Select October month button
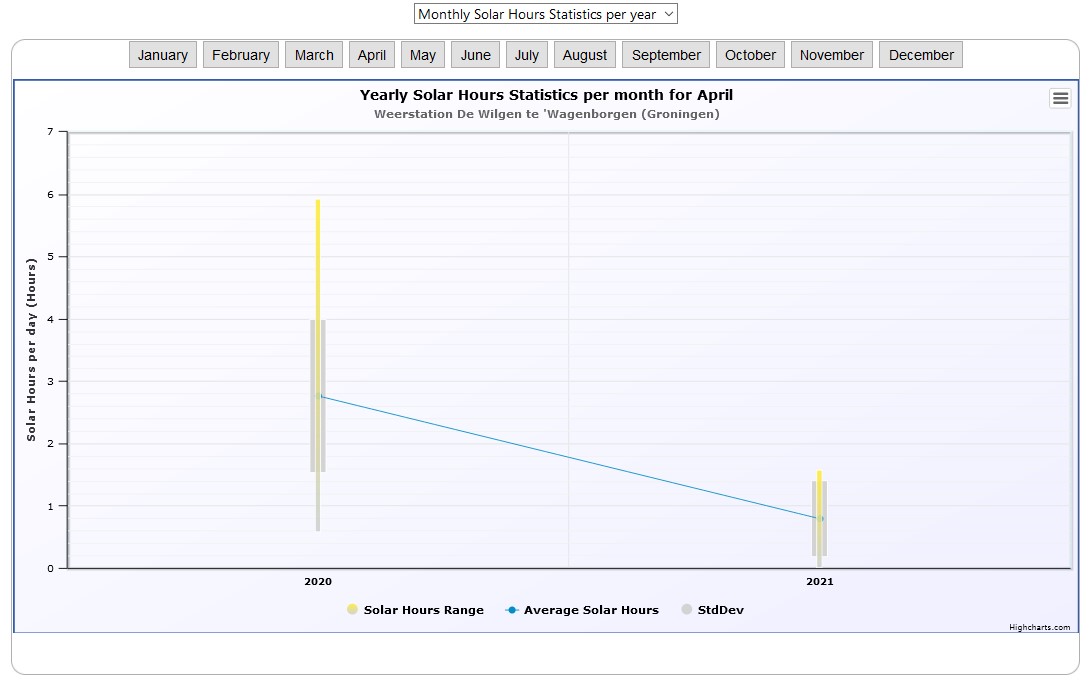 750,55
